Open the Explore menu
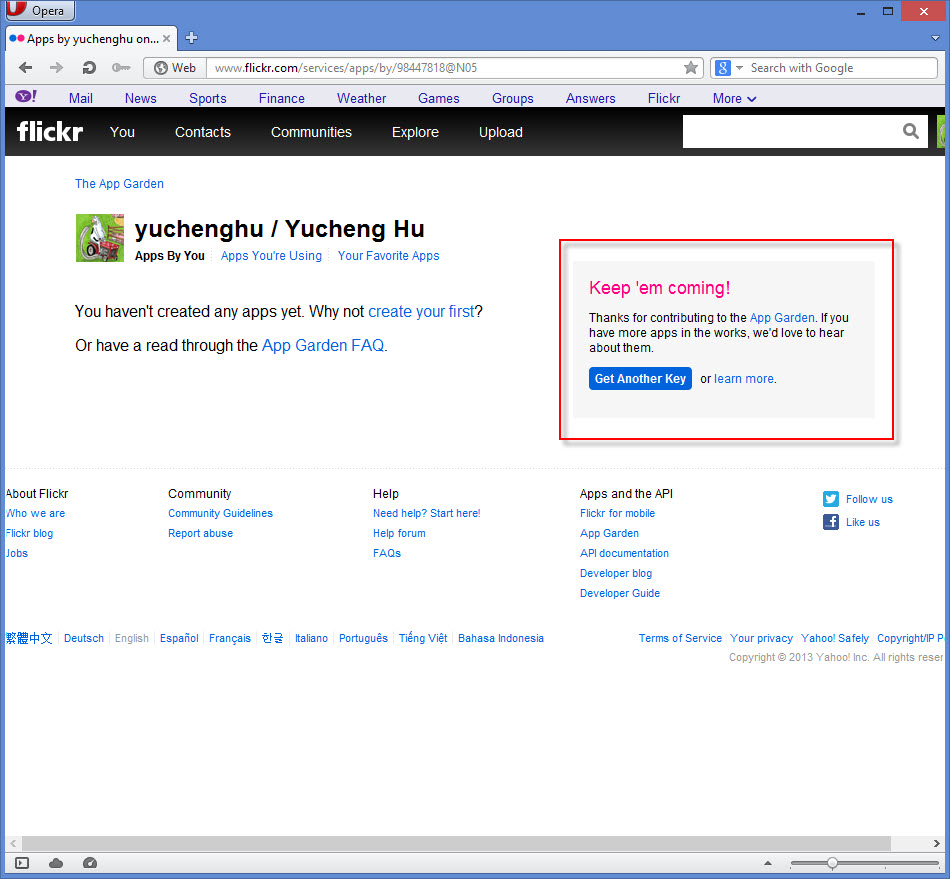Screen dimensions: 950x879 click(415, 132)
